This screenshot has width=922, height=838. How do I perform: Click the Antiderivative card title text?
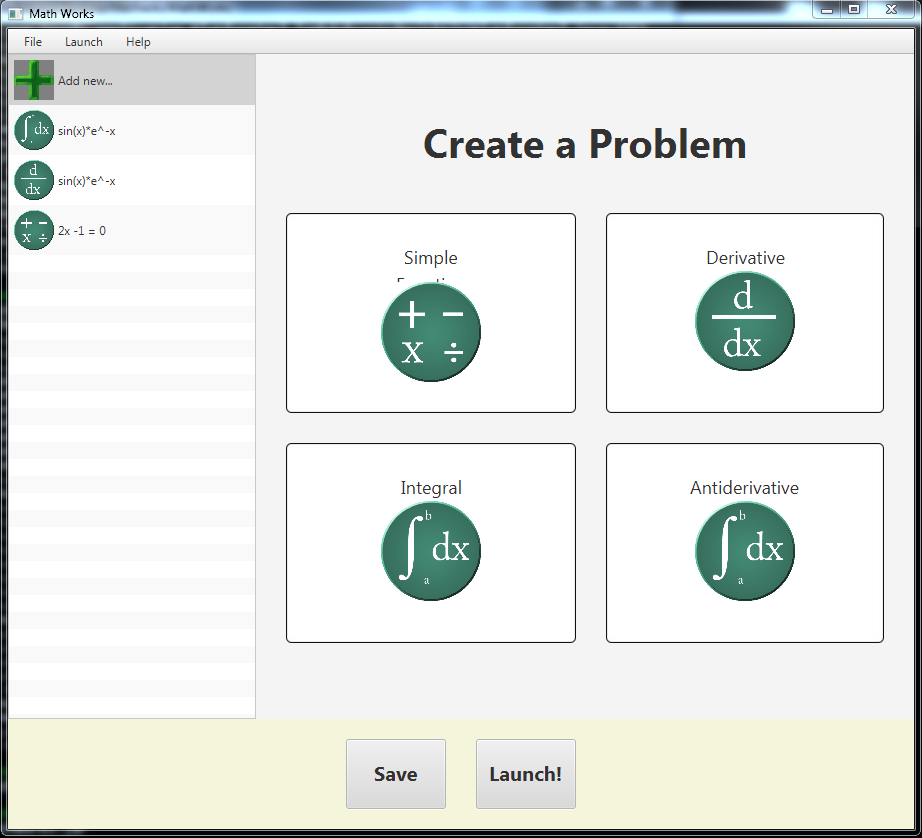click(x=744, y=488)
